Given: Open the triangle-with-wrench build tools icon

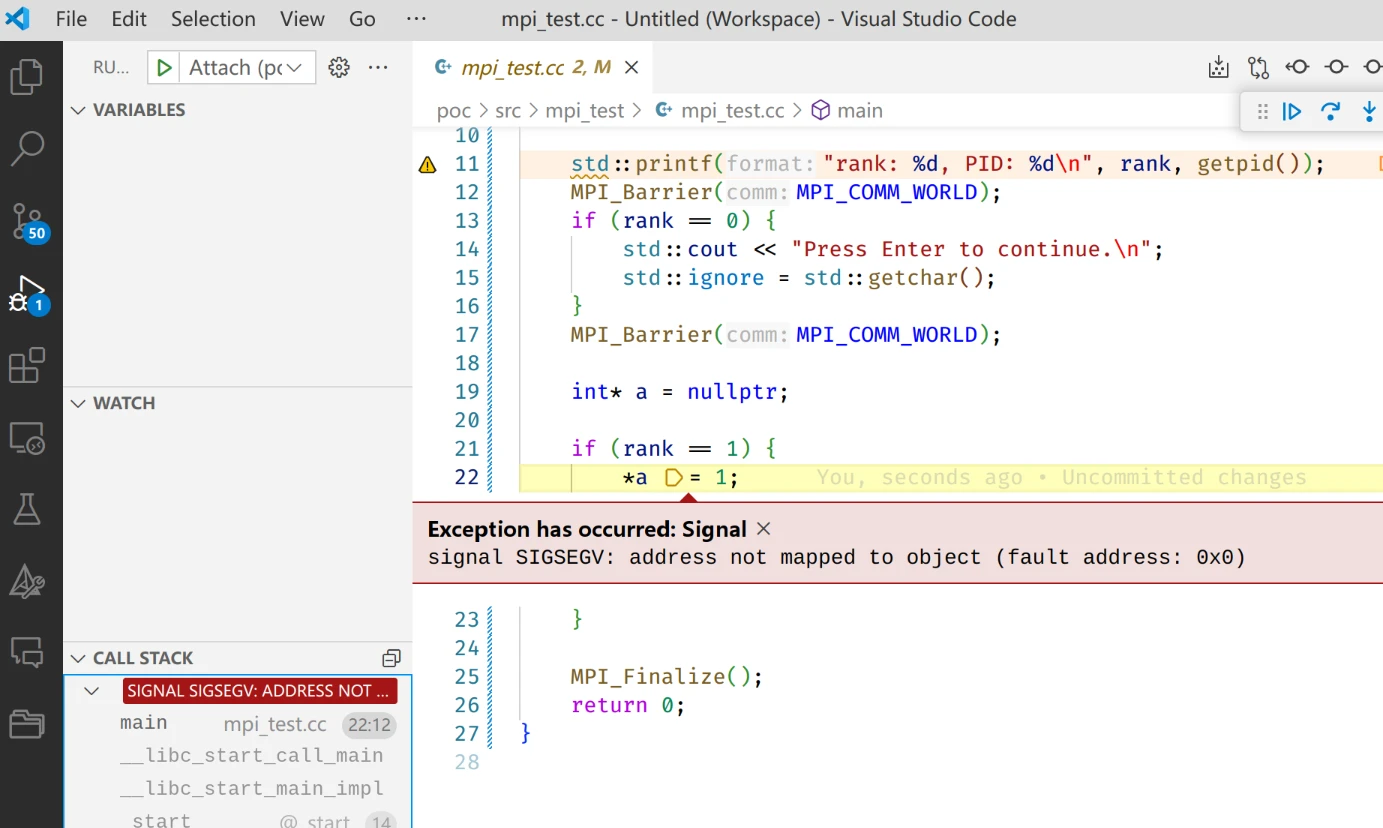Looking at the screenshot, I should coord(27,581).
